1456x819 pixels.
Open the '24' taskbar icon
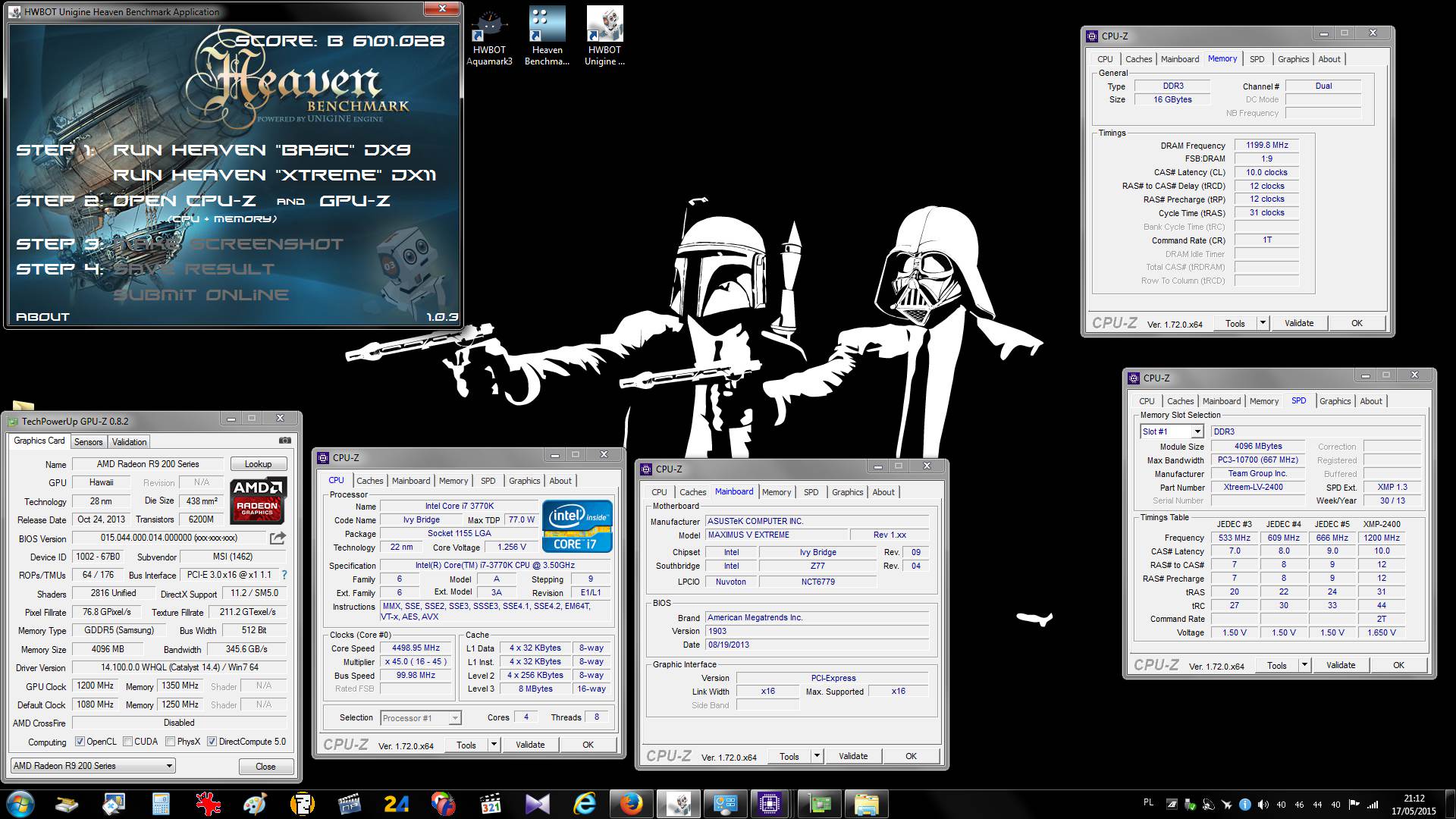pos(396,804)
